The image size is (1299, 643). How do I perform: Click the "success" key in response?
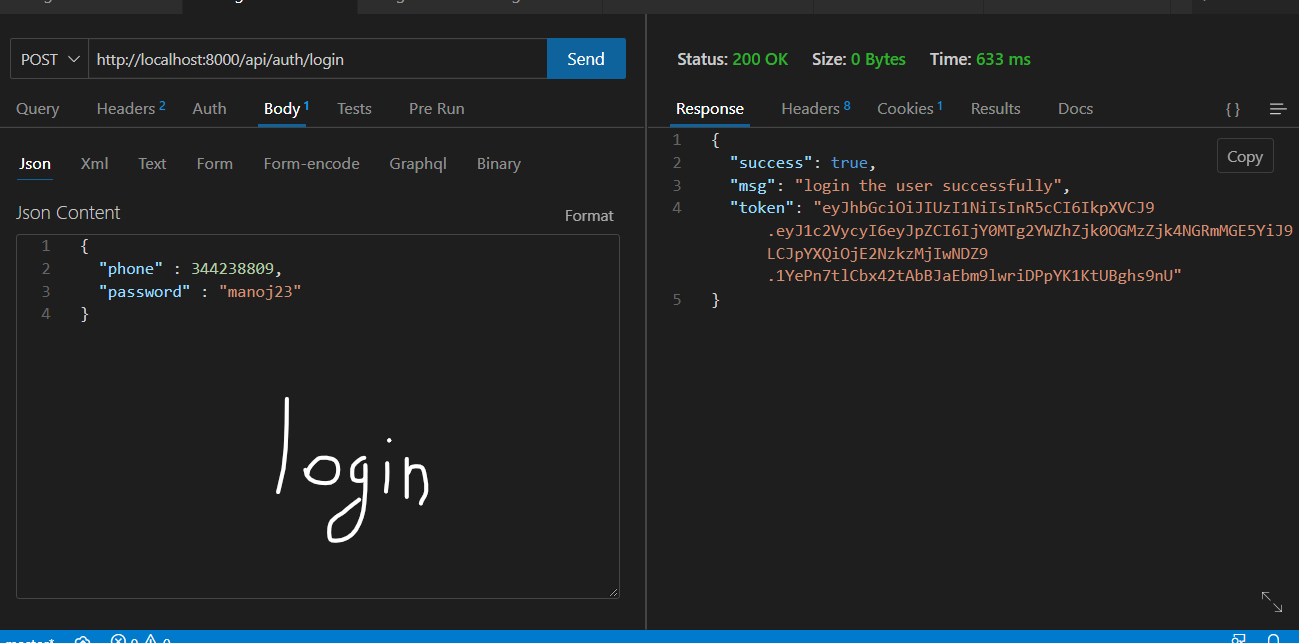(x=771, y=162)
